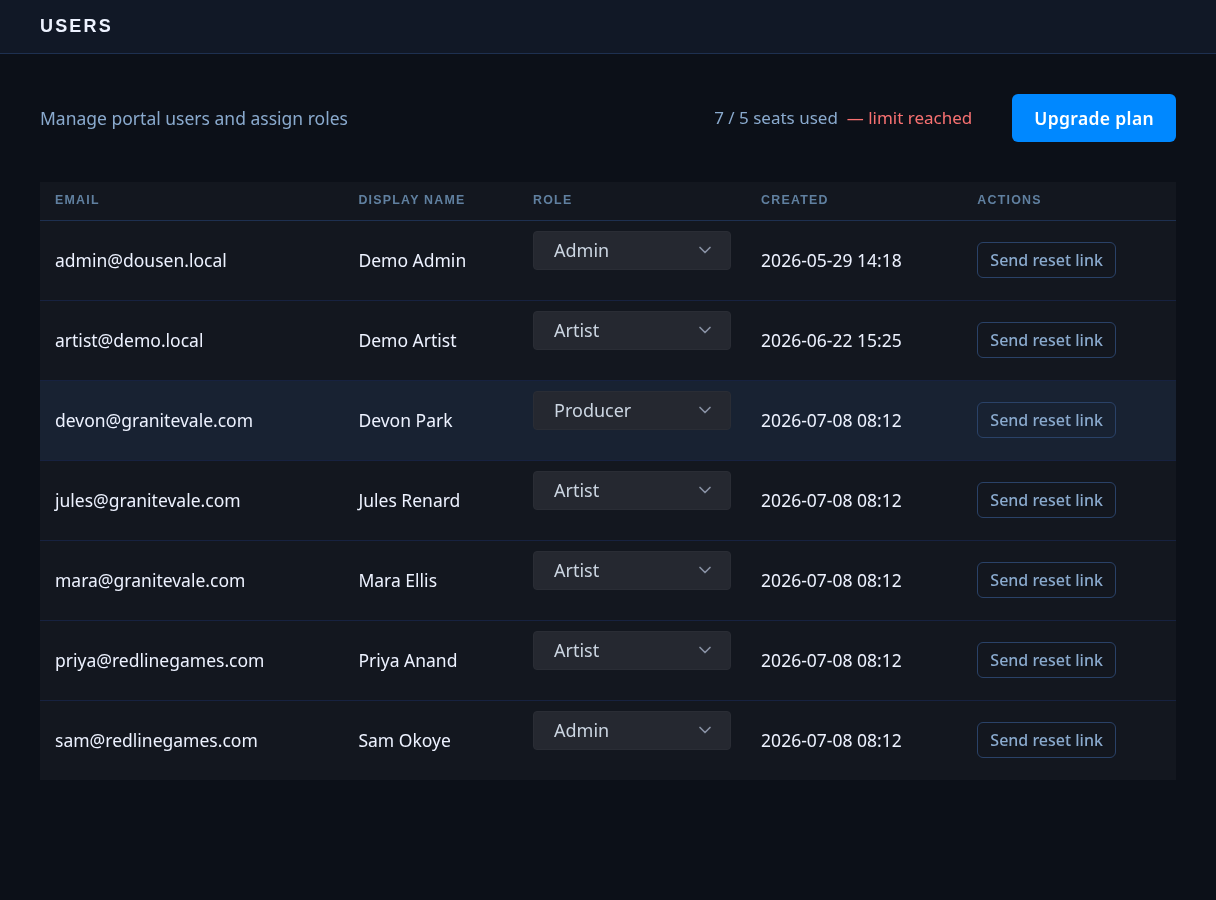Screen dimensions: 1216x900
Task: Send reset link to artist@demo.local
Action: coord(1046,340)
